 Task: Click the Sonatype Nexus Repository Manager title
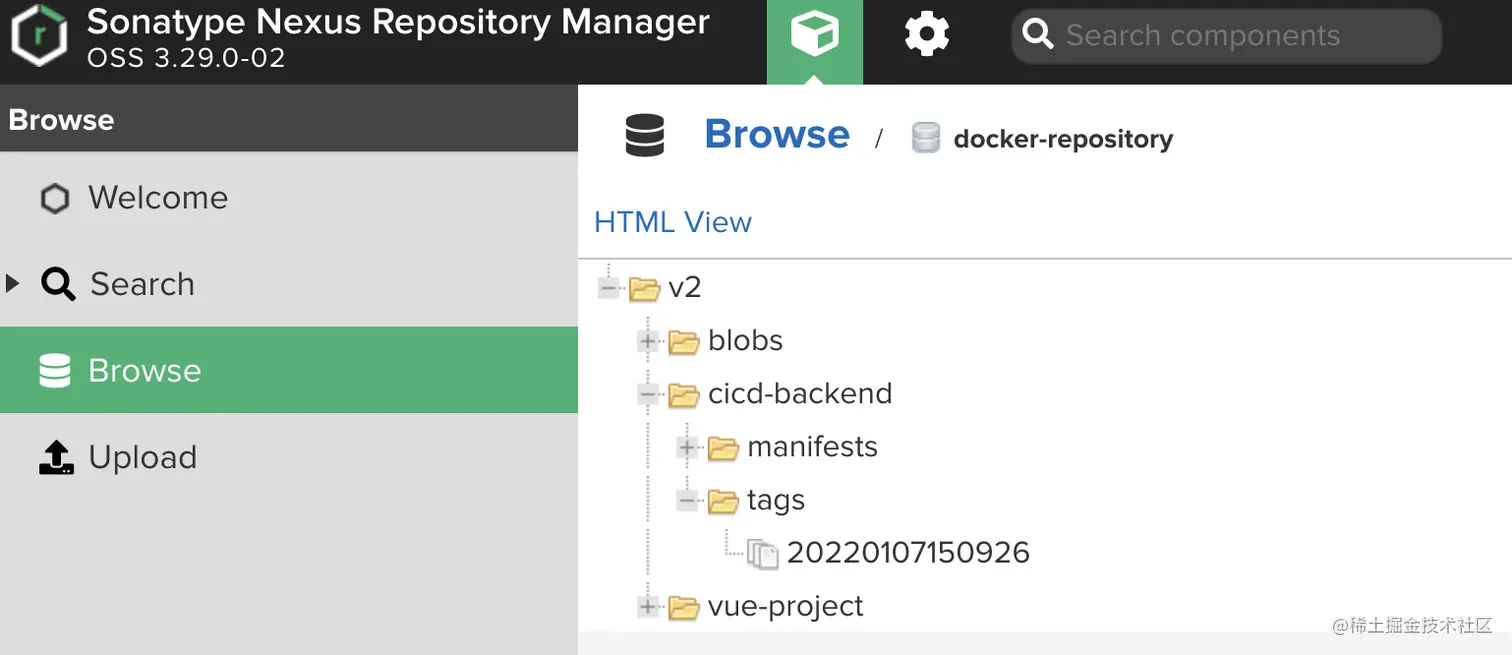tap(398, 22)
